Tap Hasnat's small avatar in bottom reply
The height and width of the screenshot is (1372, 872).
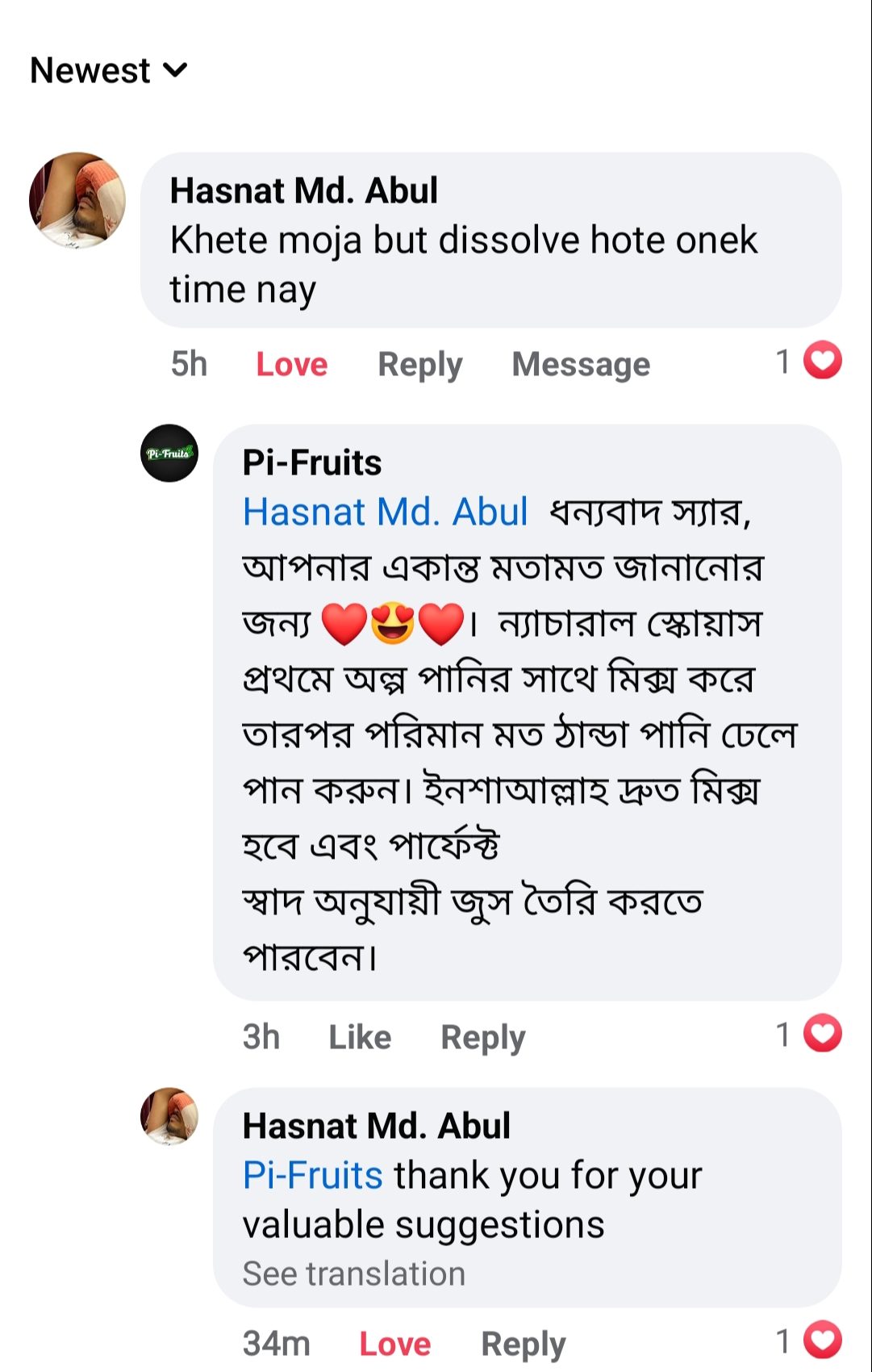pos(169,1116)
